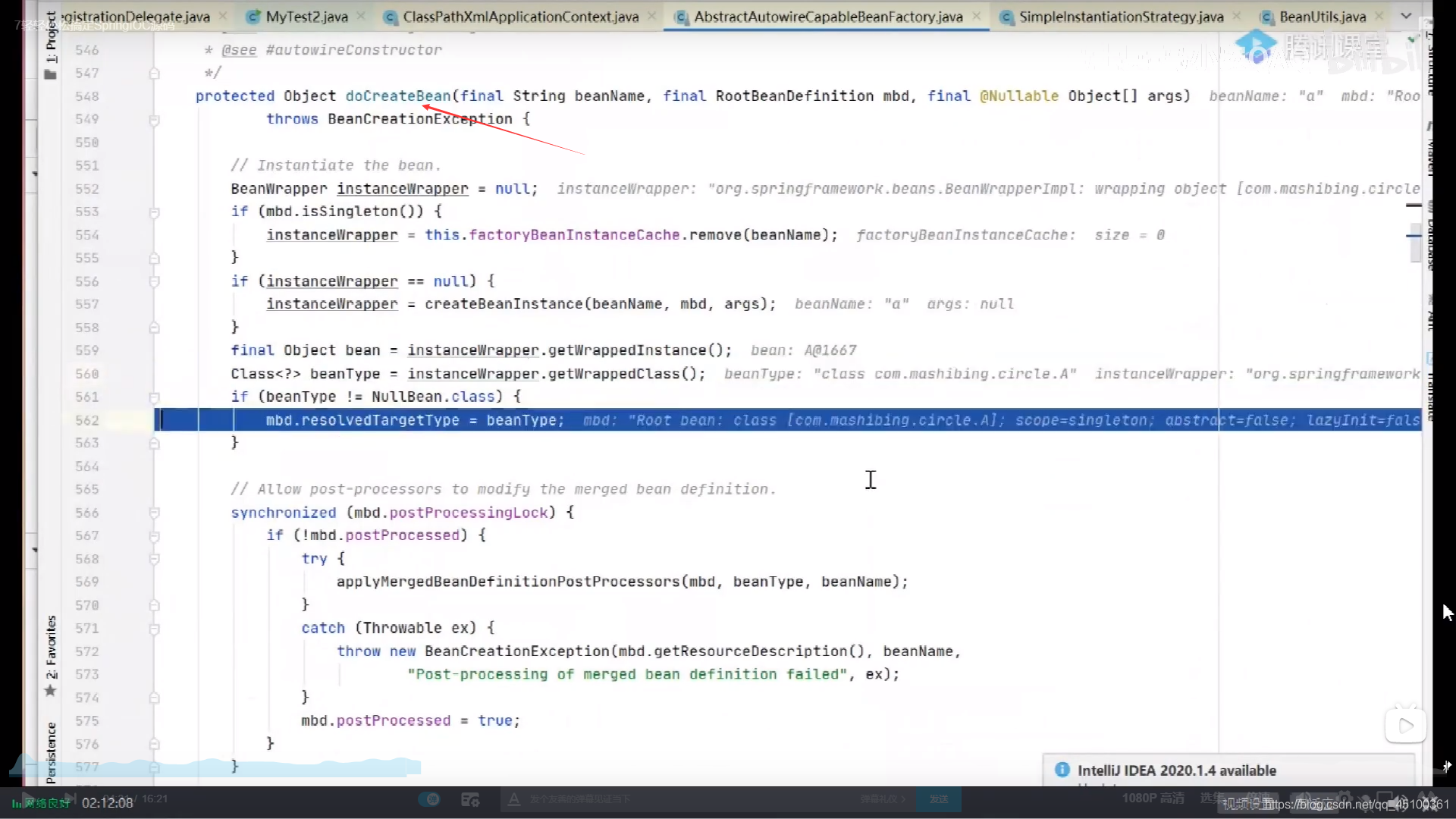Change the 1080P 高清 video quality
Image resolution: width=1456 pixels, height=819 pixels.
click(1153, 798)
